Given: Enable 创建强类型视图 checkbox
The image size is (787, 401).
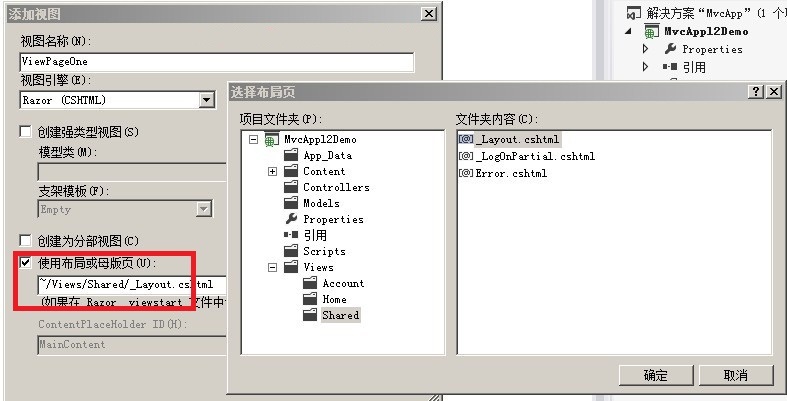Looking at the screenshot, I should point(26,132).
